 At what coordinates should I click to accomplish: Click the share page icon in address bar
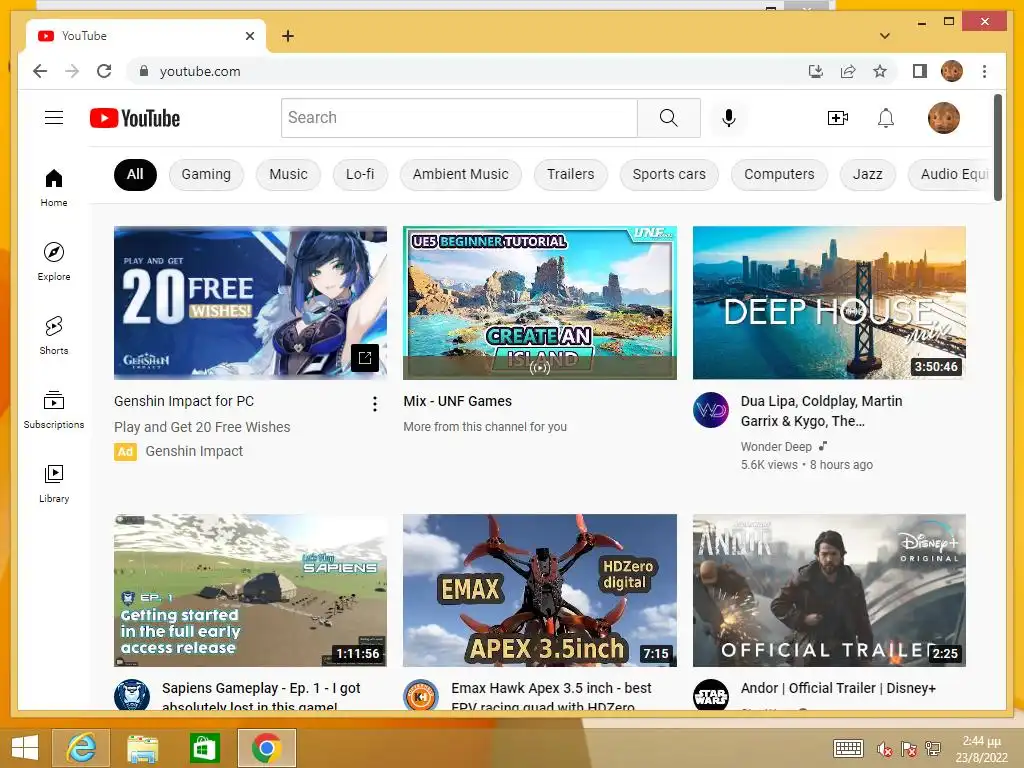click(848, 71)
